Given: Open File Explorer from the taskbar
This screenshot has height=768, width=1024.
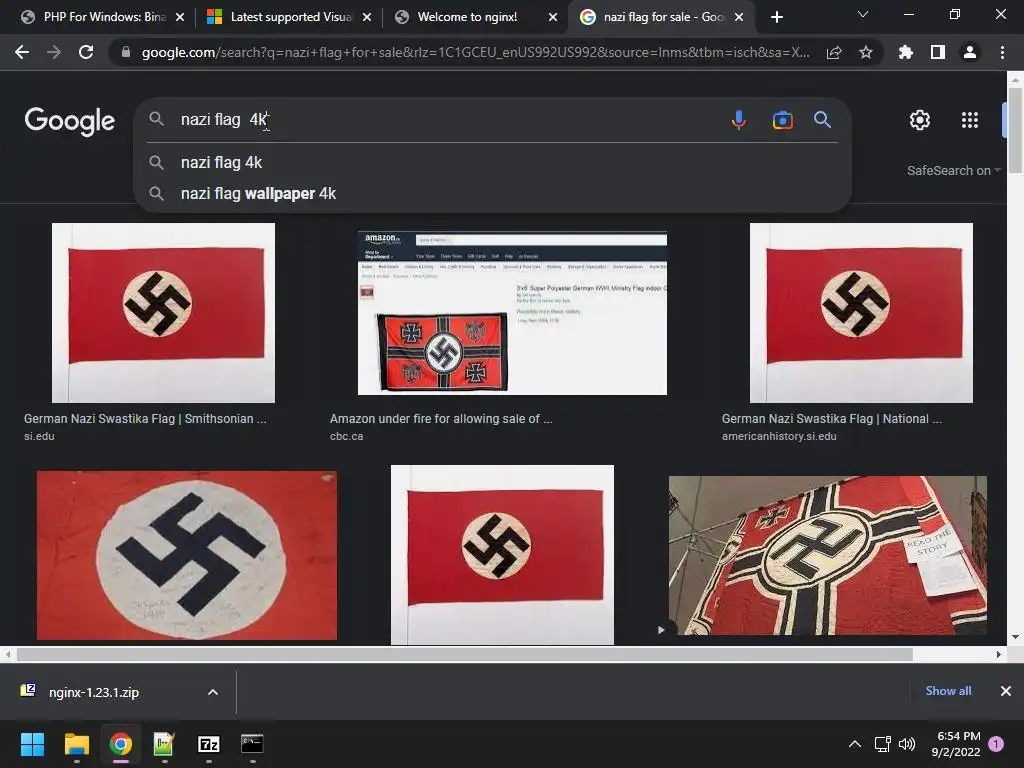Looking at the screenshot, I should [x=76, y=744].
